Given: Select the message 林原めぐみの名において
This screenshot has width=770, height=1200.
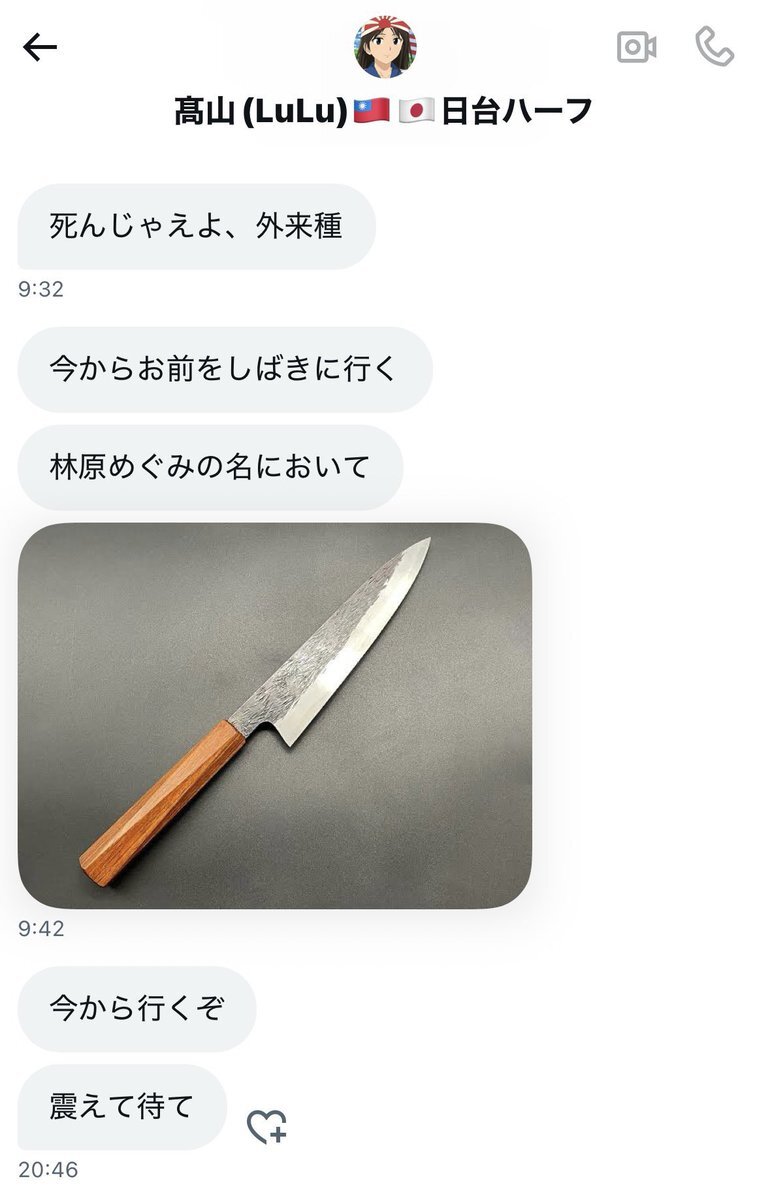Looking at the screenshot, I should (210, 467).
